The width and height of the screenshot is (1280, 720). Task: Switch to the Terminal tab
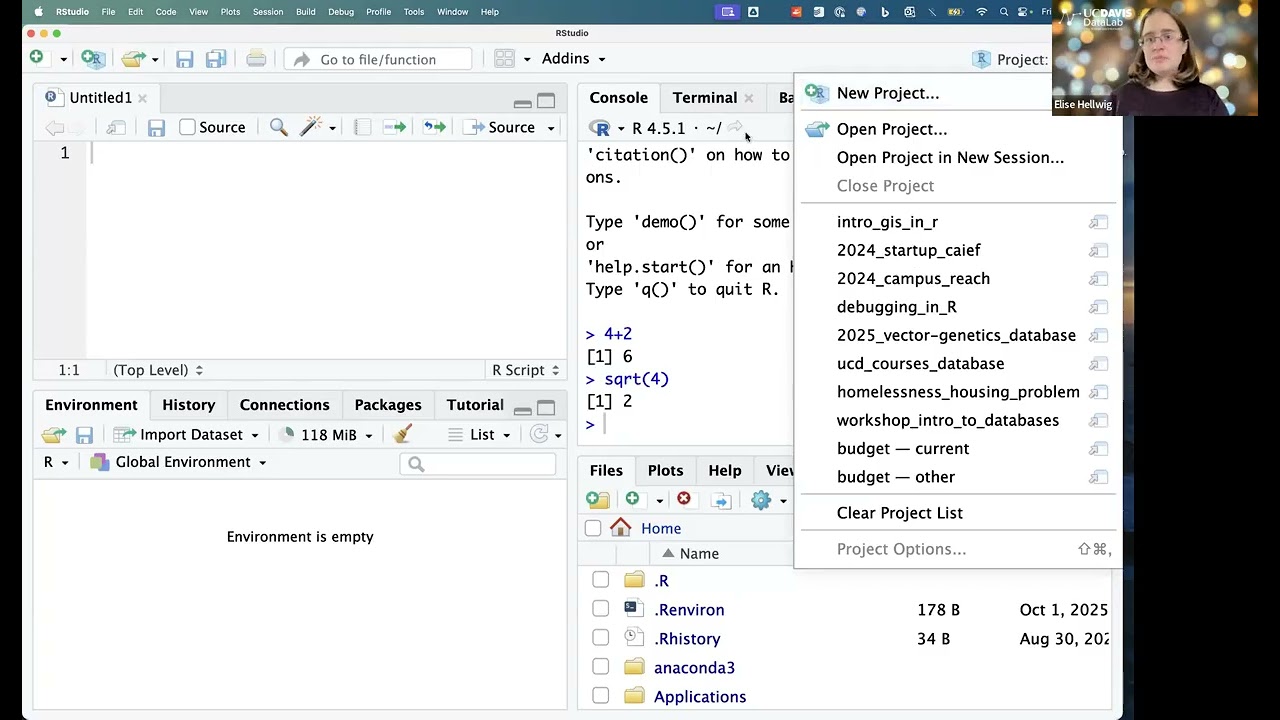(704, 98)
